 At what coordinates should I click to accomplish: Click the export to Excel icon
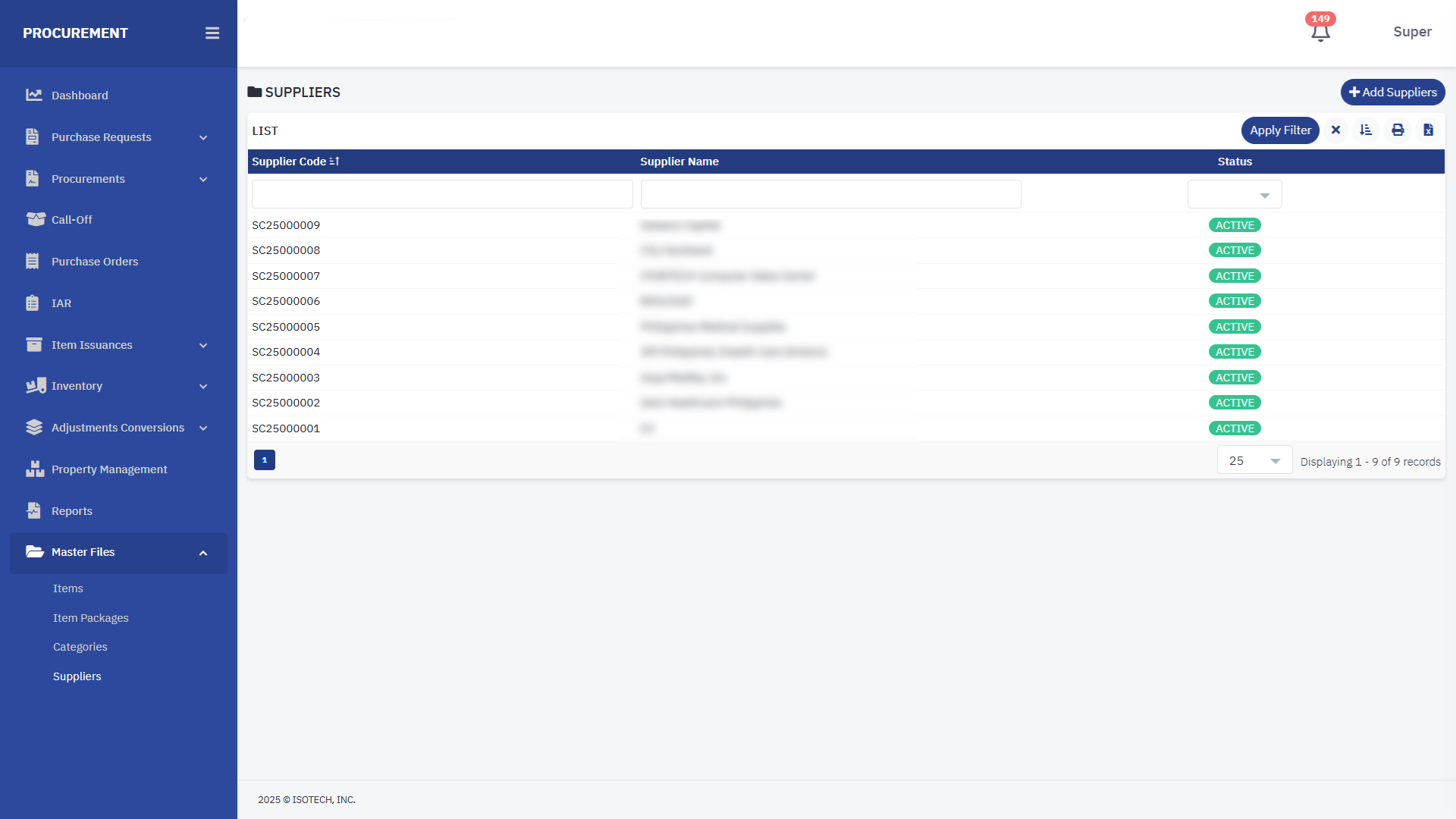click(1428, 130)
